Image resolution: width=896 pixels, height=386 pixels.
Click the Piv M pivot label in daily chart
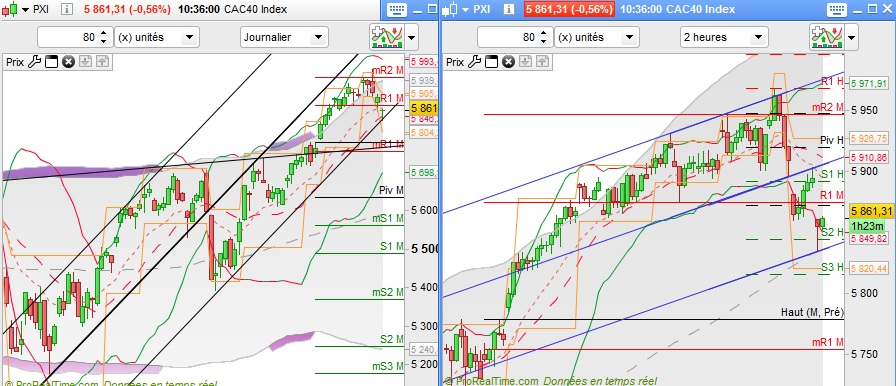pyautogui.click(x=391, y=190)
